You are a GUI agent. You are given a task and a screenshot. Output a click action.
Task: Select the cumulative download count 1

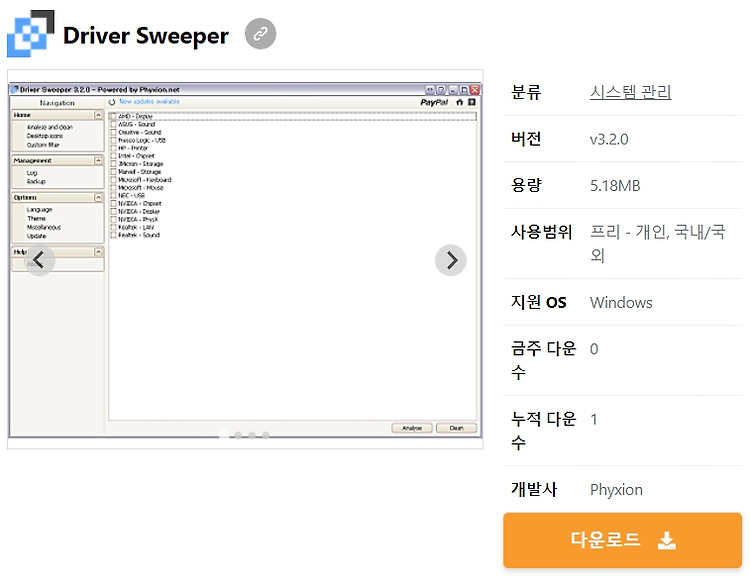594,419
